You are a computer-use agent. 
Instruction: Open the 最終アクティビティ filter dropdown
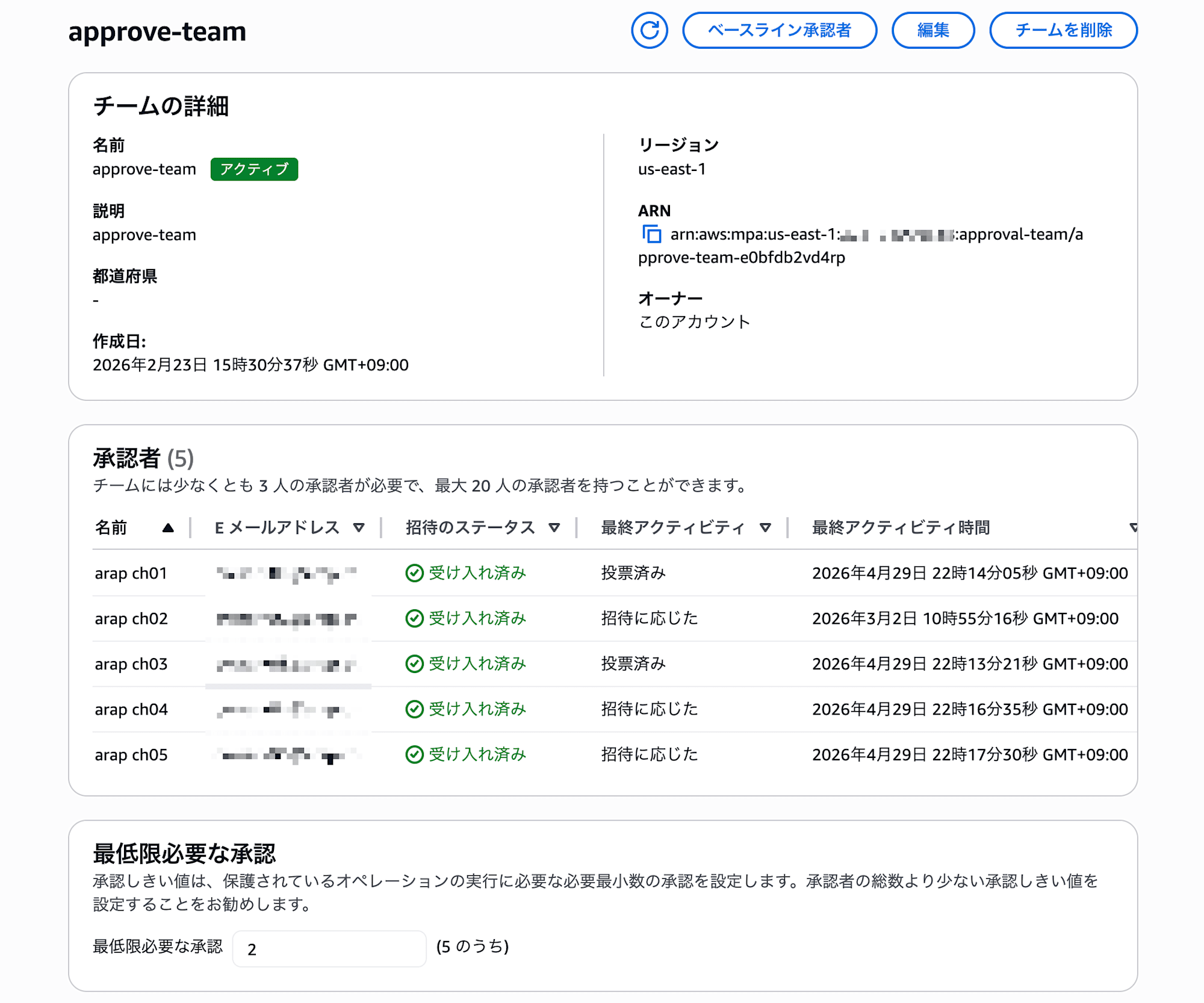pos(766,527)
